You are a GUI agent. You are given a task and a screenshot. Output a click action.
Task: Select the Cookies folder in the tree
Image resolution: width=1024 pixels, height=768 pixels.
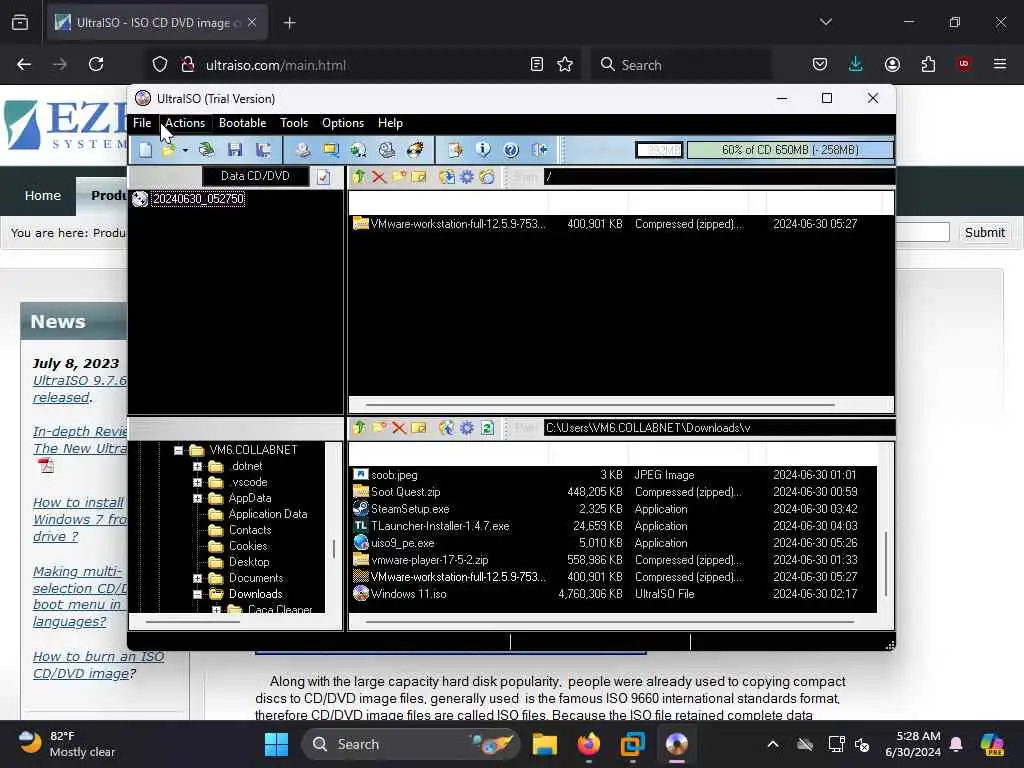pyautogui.click(x=248, y=546)
